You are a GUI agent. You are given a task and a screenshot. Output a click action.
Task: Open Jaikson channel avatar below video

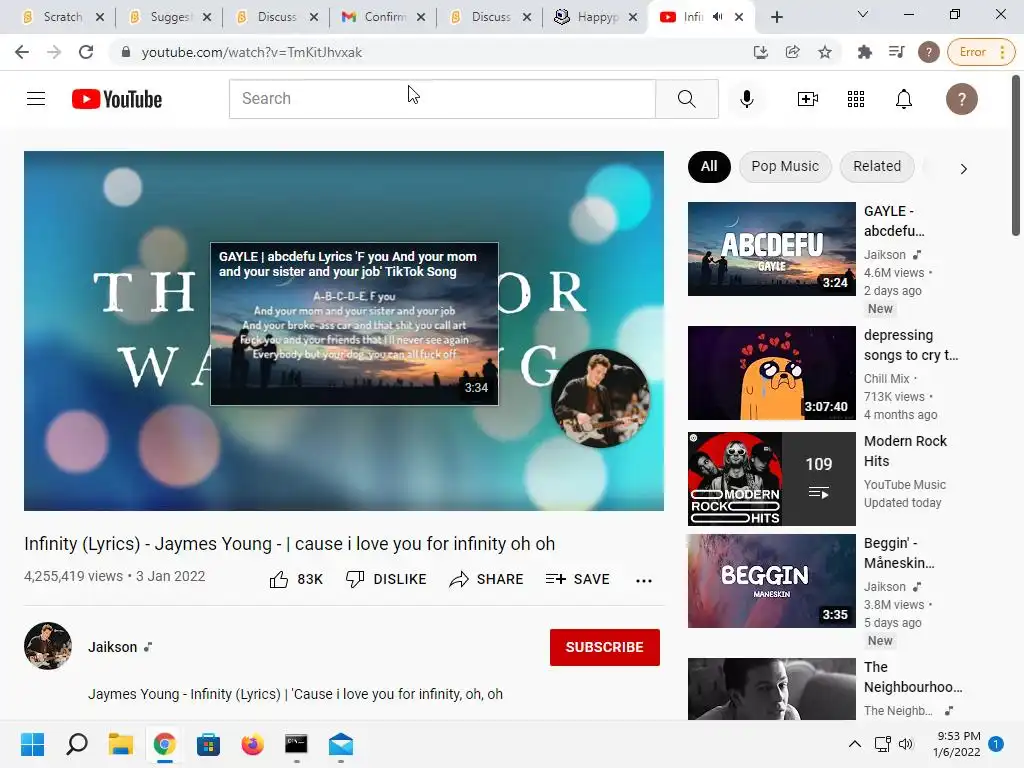click(48, 646)
